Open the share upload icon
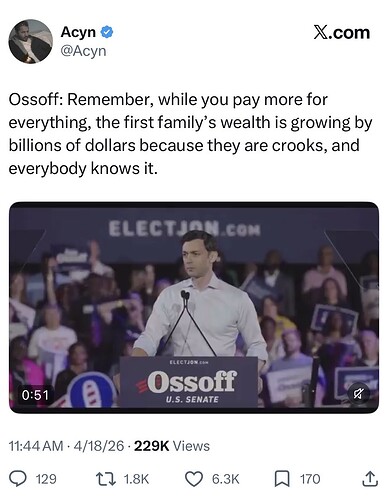Viewport: 388px width, 500px height. click(370, 479)
